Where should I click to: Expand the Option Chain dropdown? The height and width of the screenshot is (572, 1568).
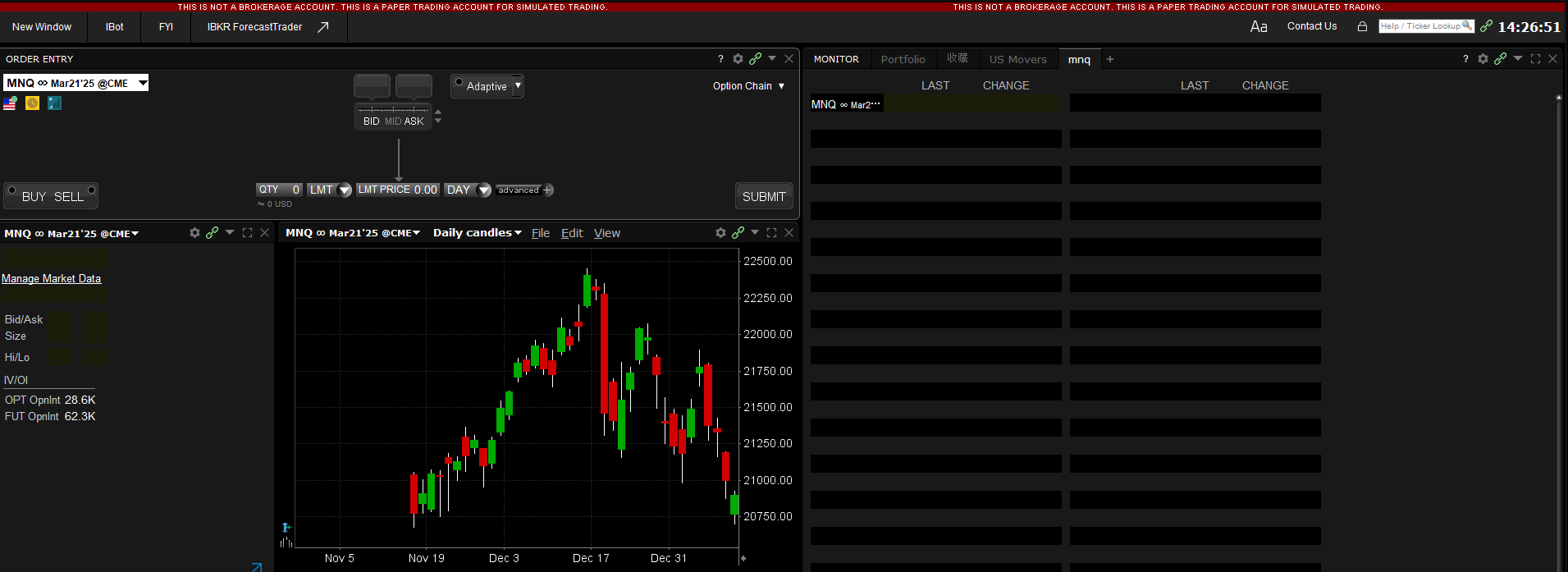click(x=781, y=86)
